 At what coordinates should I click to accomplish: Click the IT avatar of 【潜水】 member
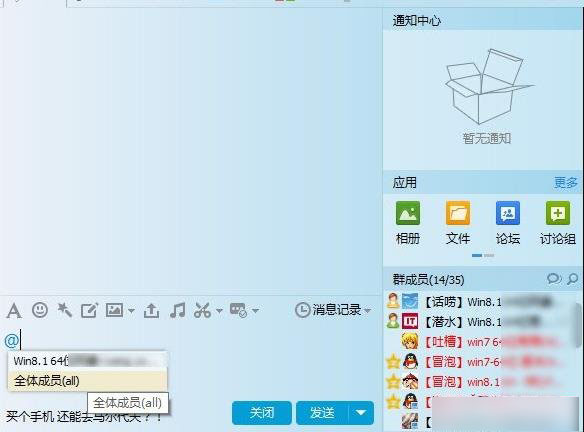tap(410, 321)
